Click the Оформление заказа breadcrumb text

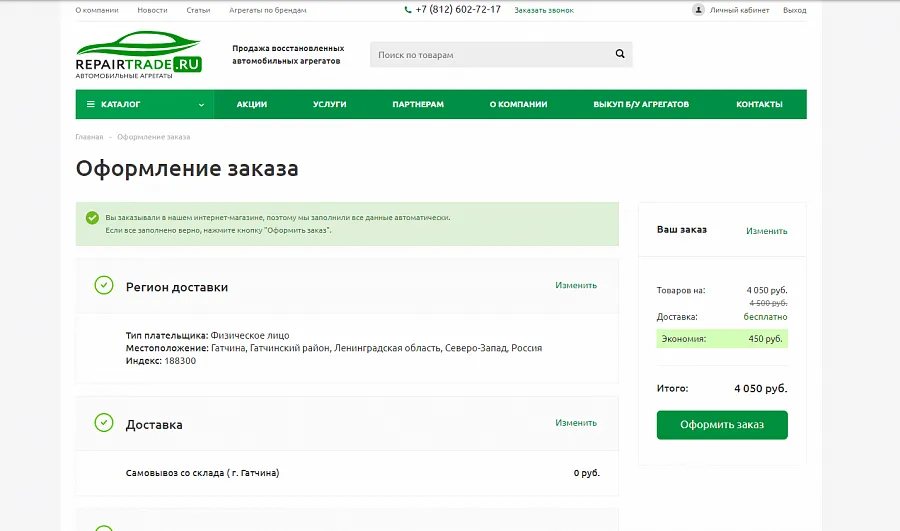[154, 137]
